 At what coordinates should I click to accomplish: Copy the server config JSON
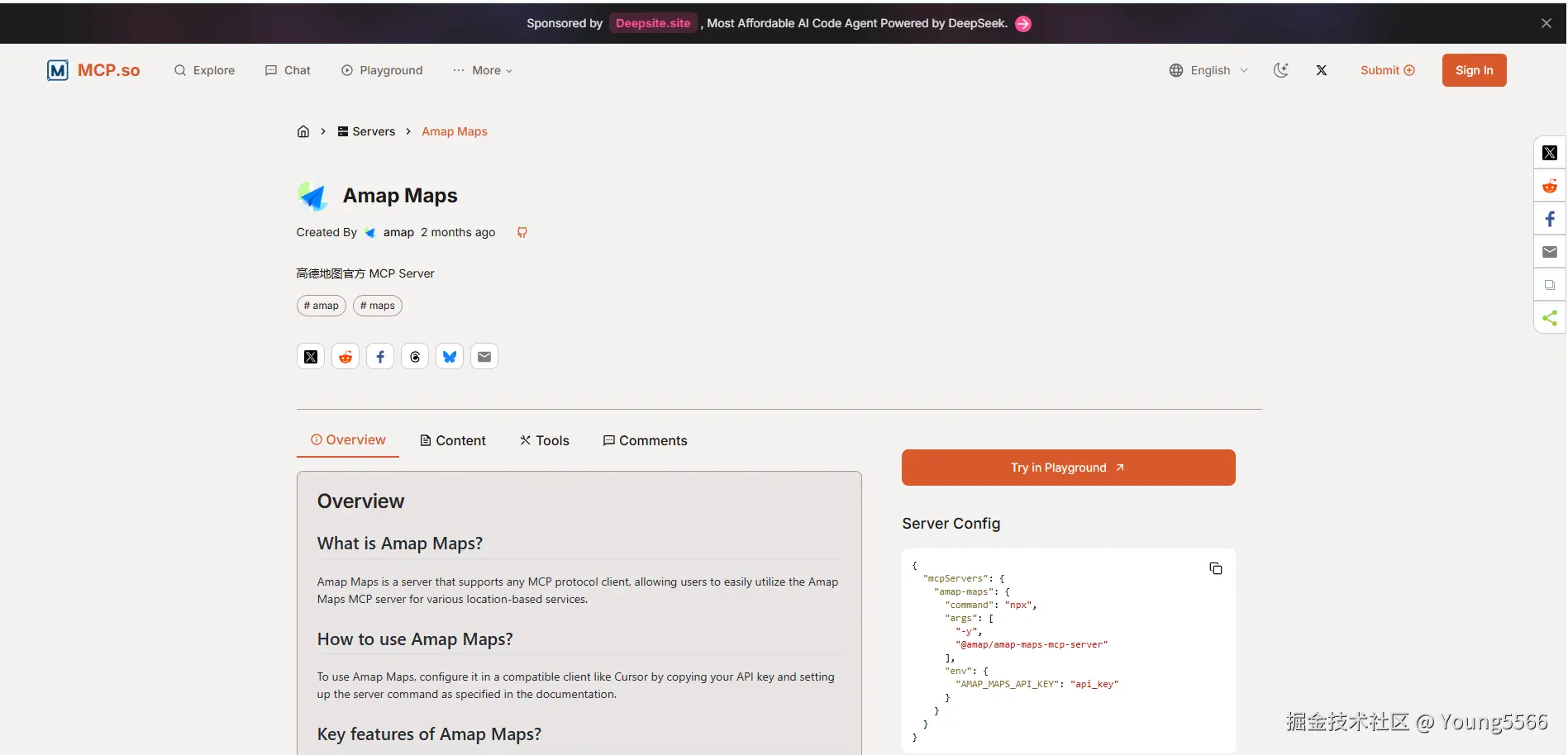[1216, 568]
